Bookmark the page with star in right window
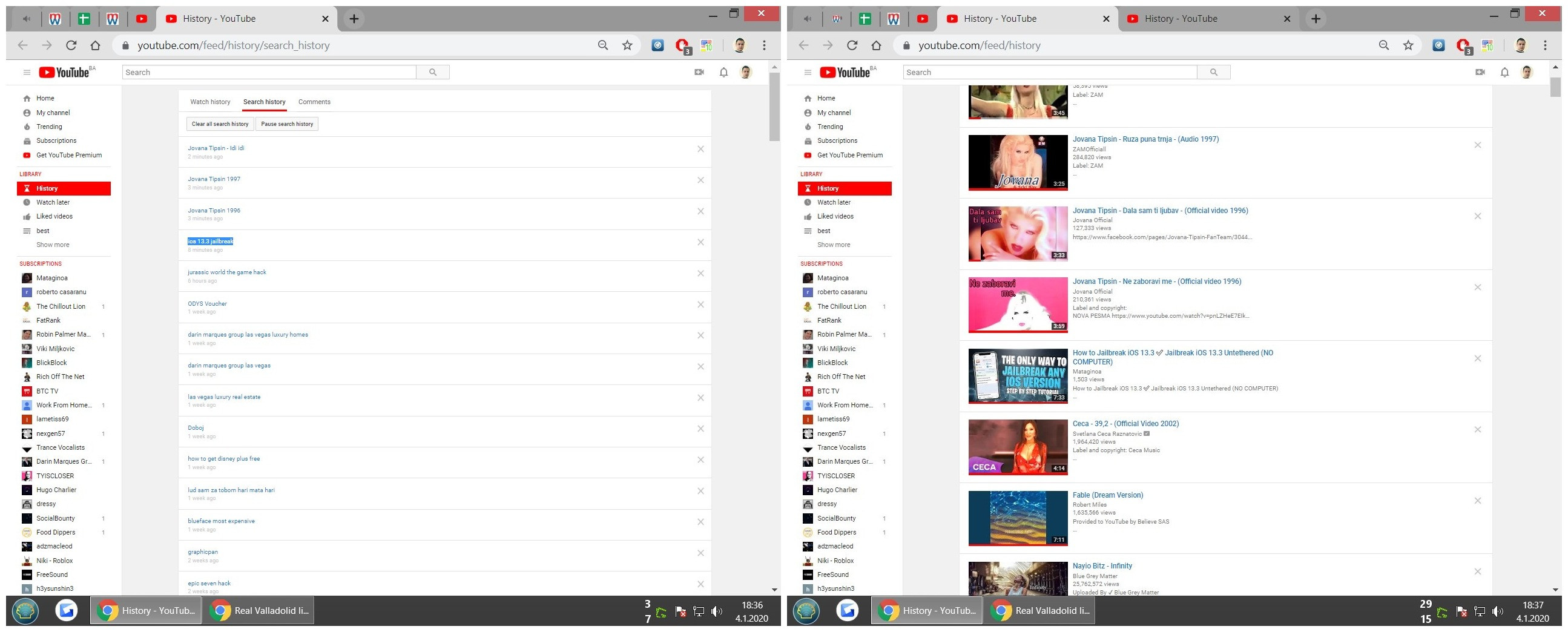 pyautogui.click(x=1408, y=45)
